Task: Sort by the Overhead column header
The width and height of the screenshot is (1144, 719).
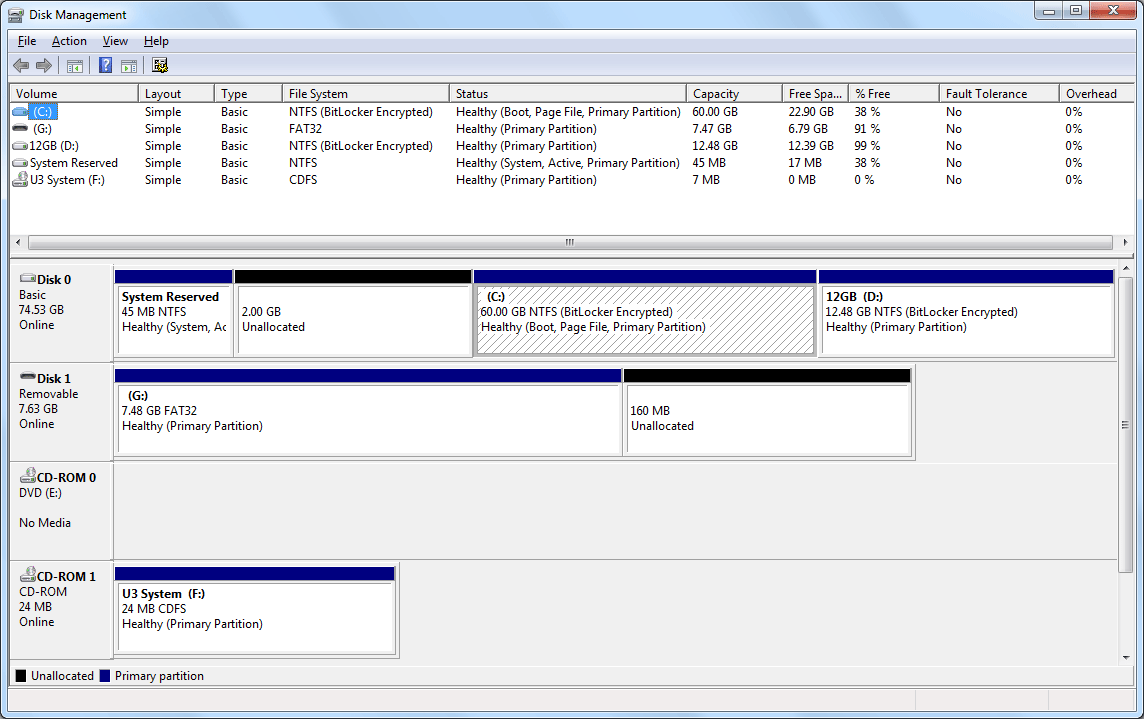Action: point(1097,93)
